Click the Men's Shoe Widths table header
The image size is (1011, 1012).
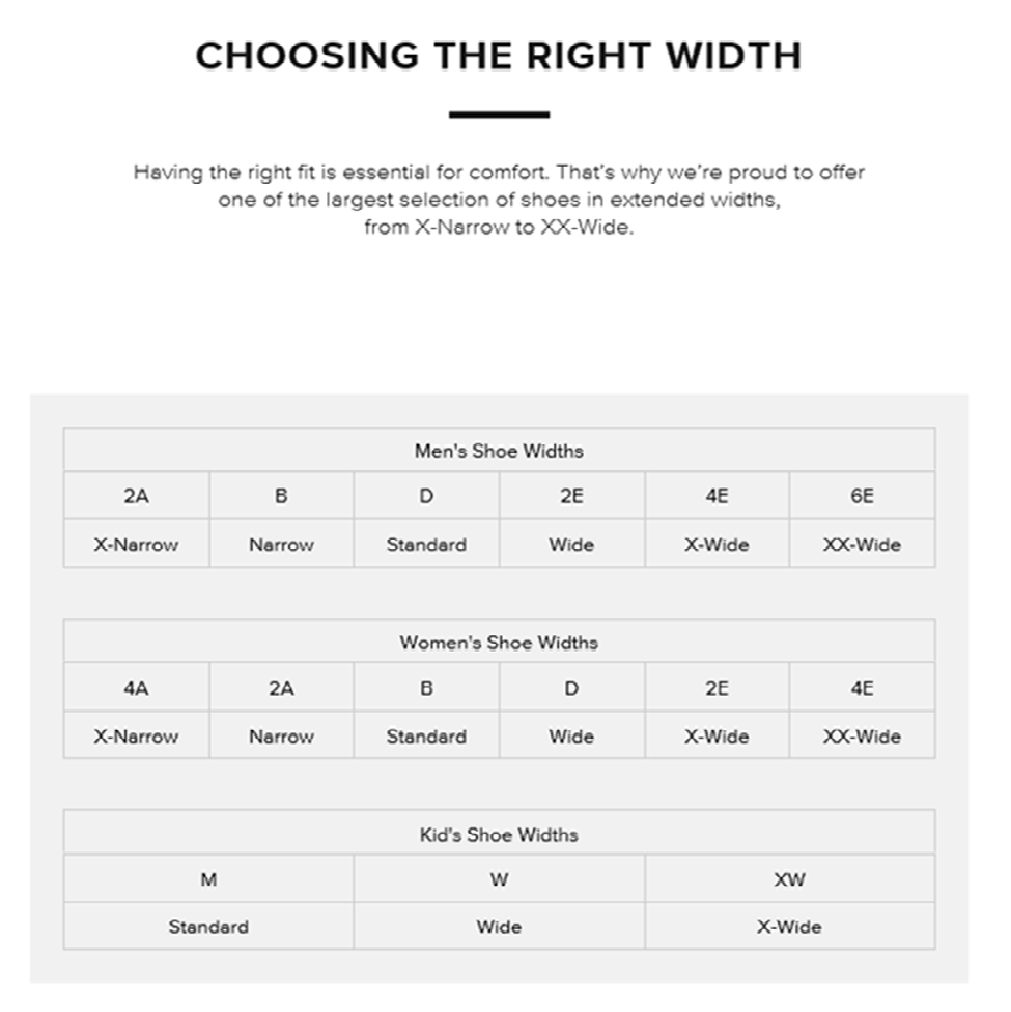tap(498, 451)
